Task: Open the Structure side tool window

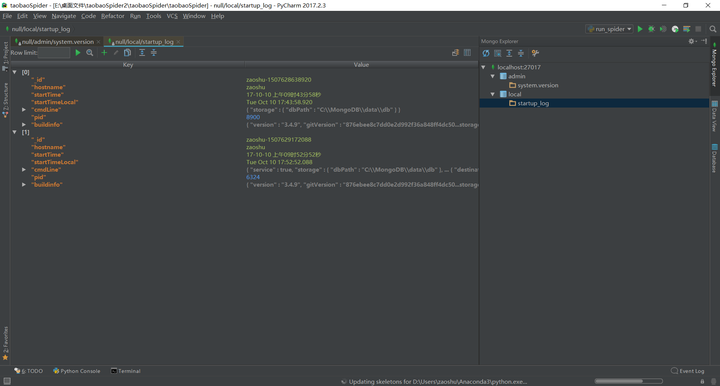Action: [x=5, y=100]
